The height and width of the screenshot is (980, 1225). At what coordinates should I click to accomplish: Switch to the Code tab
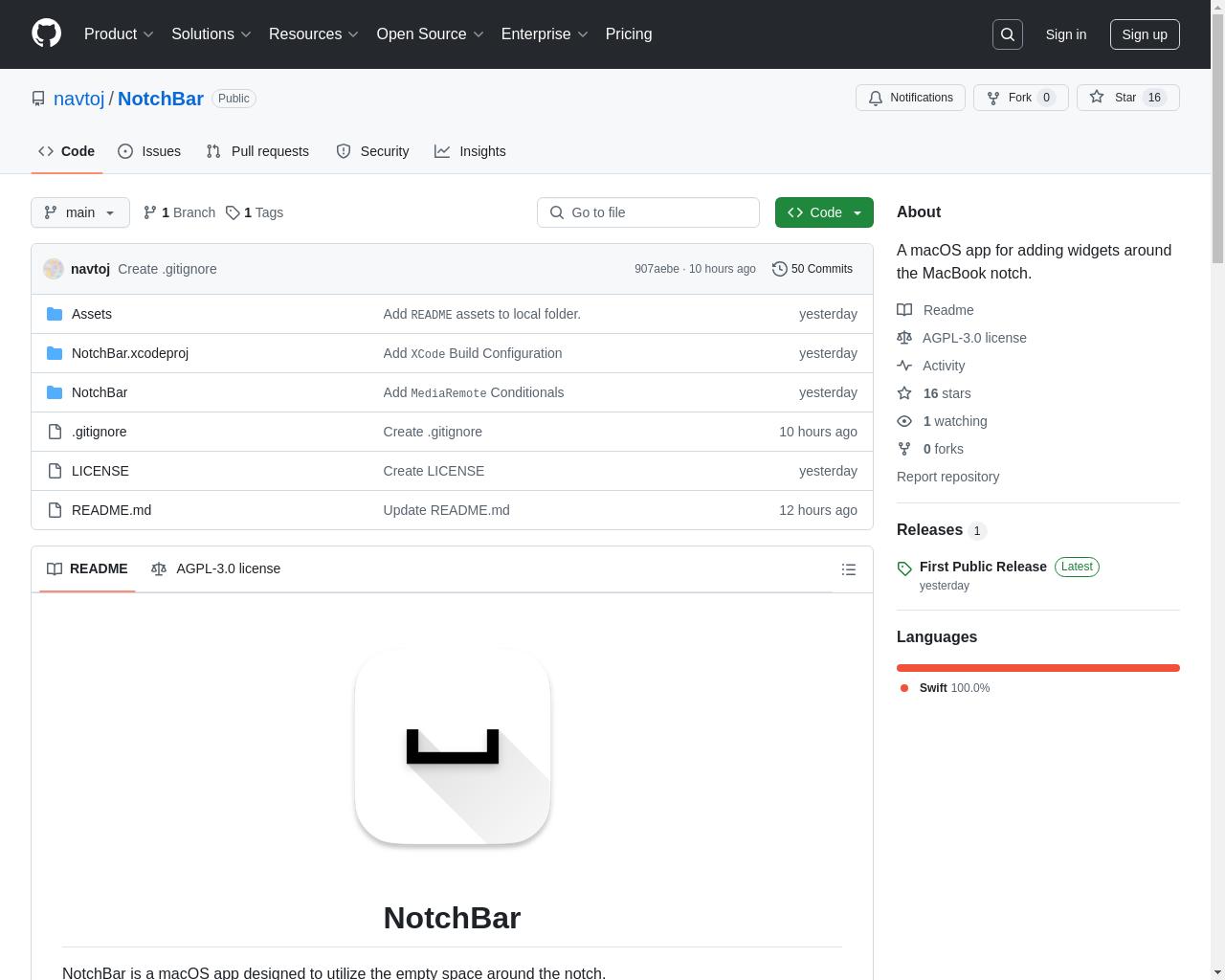click(66, 151)
